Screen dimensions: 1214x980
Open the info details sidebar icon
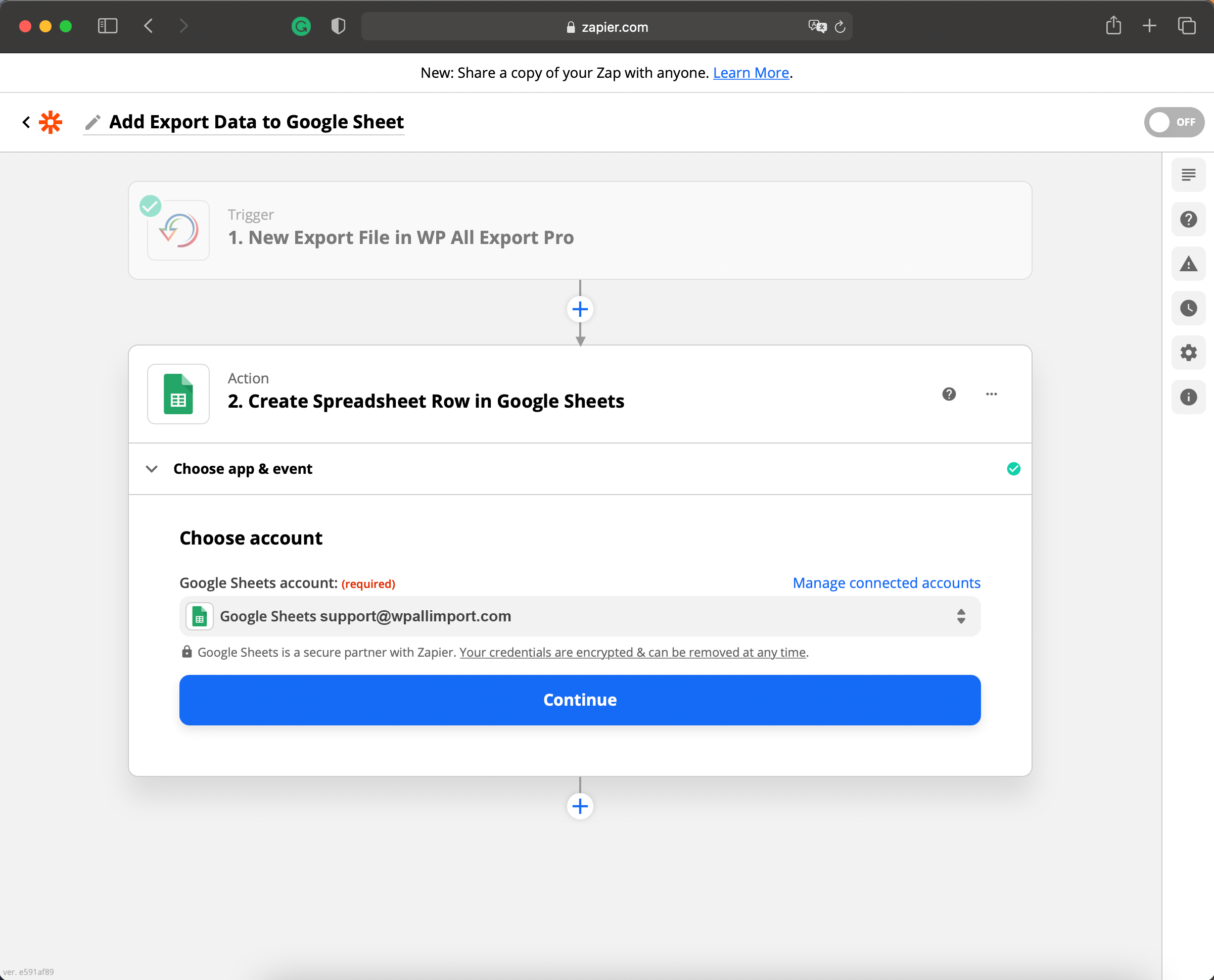click(1188, 397)
